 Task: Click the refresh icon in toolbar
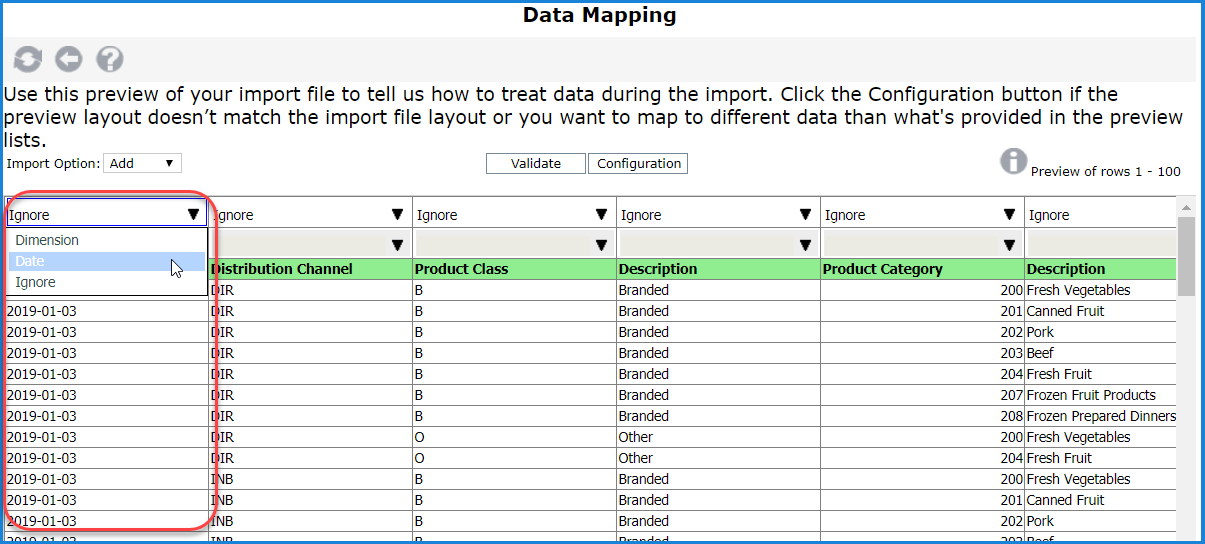(x=27, y=60)
